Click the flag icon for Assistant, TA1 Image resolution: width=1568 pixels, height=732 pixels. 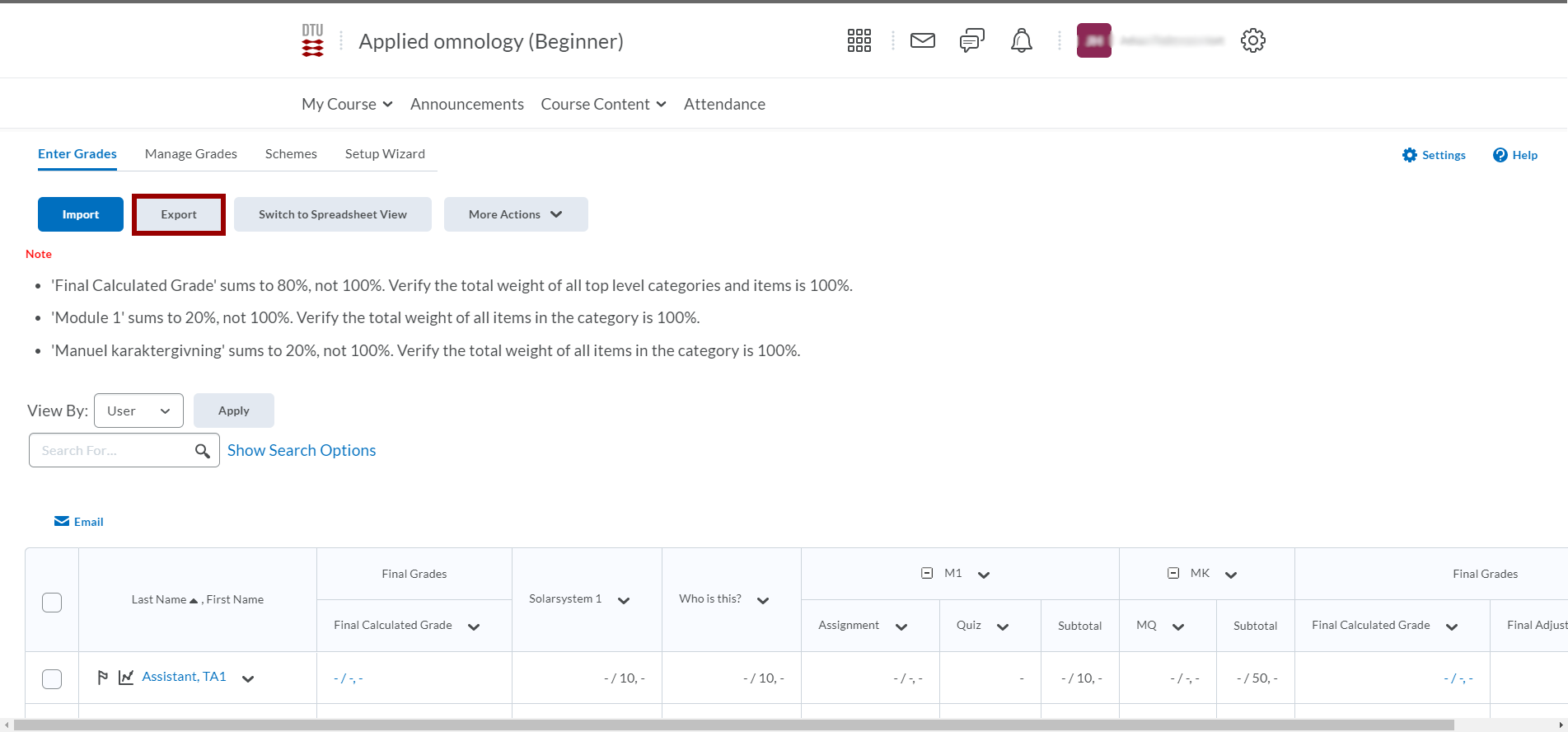[103, 678]
